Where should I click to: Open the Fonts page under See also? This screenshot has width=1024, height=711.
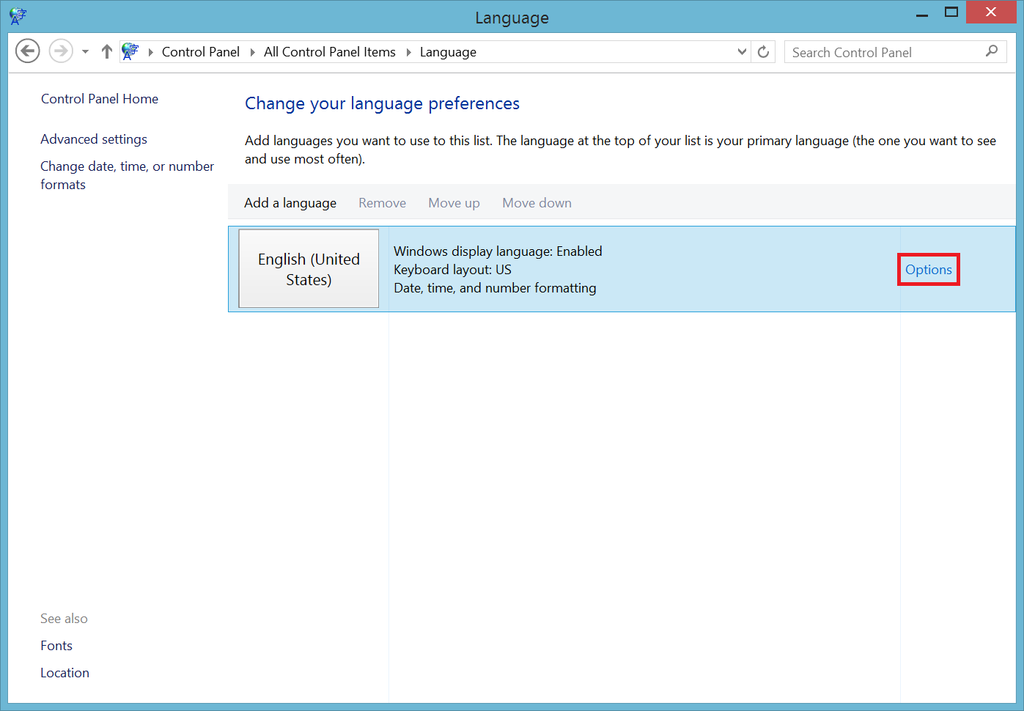[x=56, y=645]
